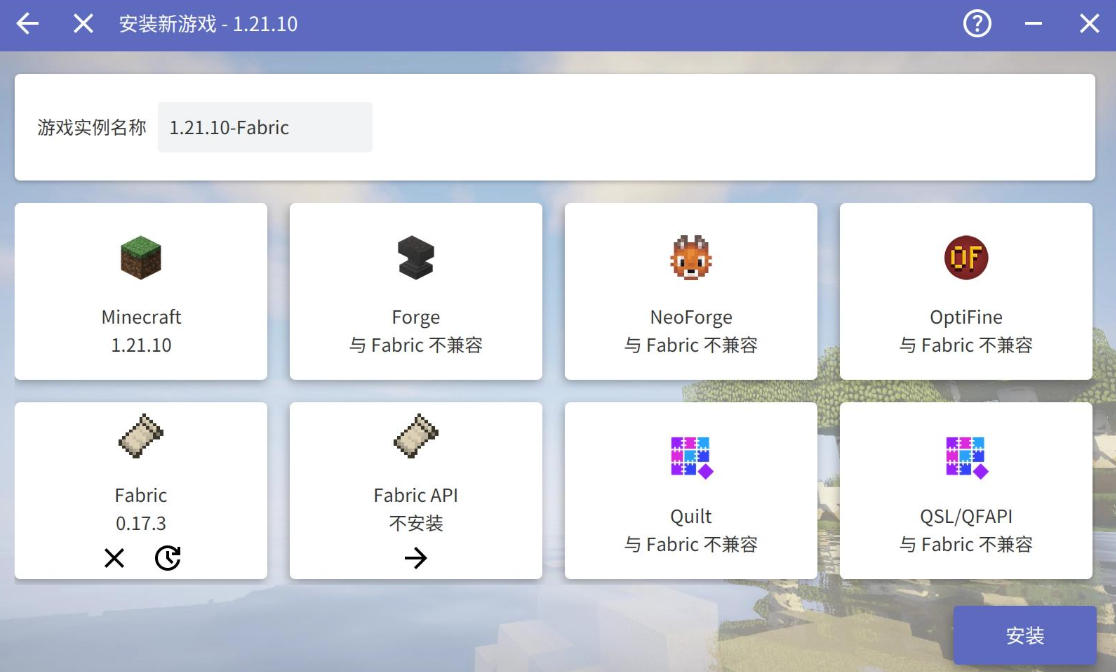
Task: Open help via the question mark icon
Action: pyautogui.click(x=977, y=23)
